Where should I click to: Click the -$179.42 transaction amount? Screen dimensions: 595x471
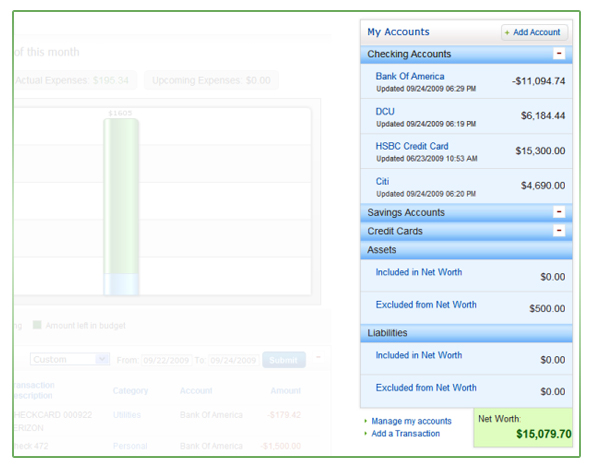pyautogui.click(x=284, y=415)
